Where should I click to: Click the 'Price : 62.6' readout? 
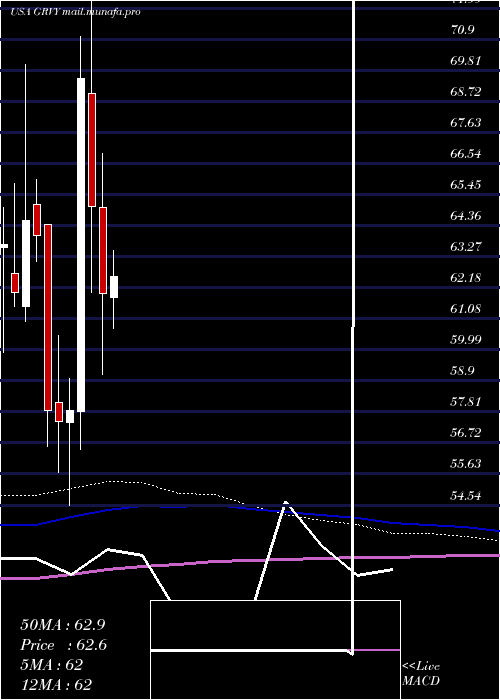(64, 645)
